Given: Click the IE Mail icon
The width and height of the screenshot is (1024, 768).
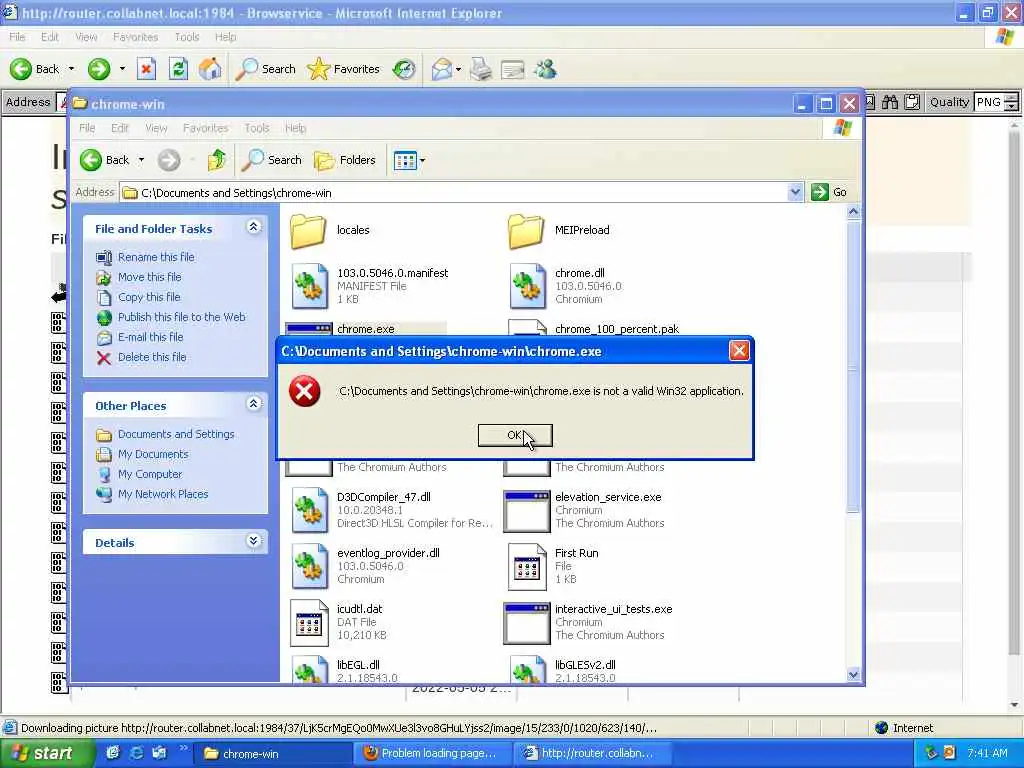Looking at the screenshot, I should (442, 69).
